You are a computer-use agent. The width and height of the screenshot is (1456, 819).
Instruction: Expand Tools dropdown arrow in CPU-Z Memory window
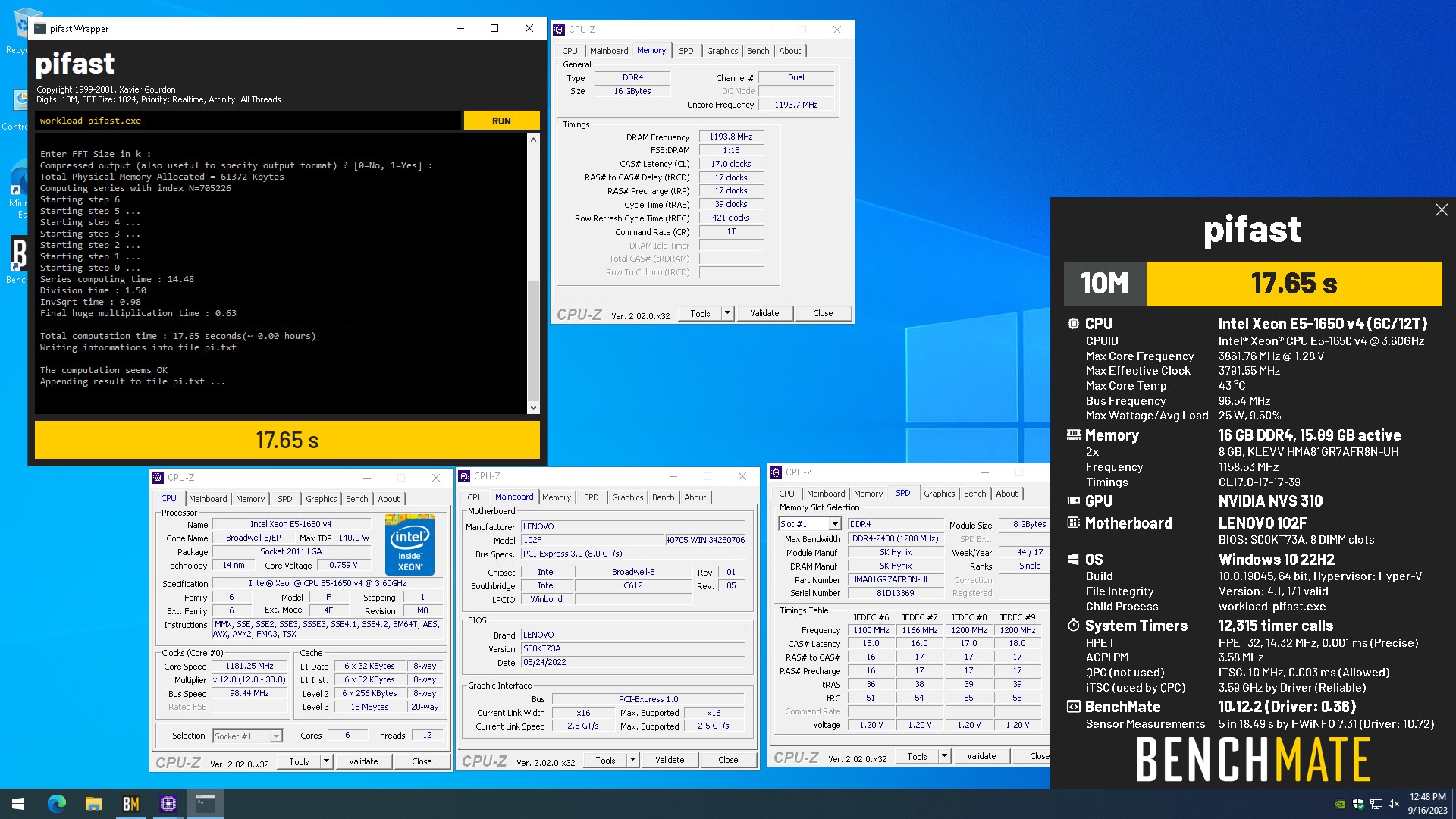click(728, 313)
